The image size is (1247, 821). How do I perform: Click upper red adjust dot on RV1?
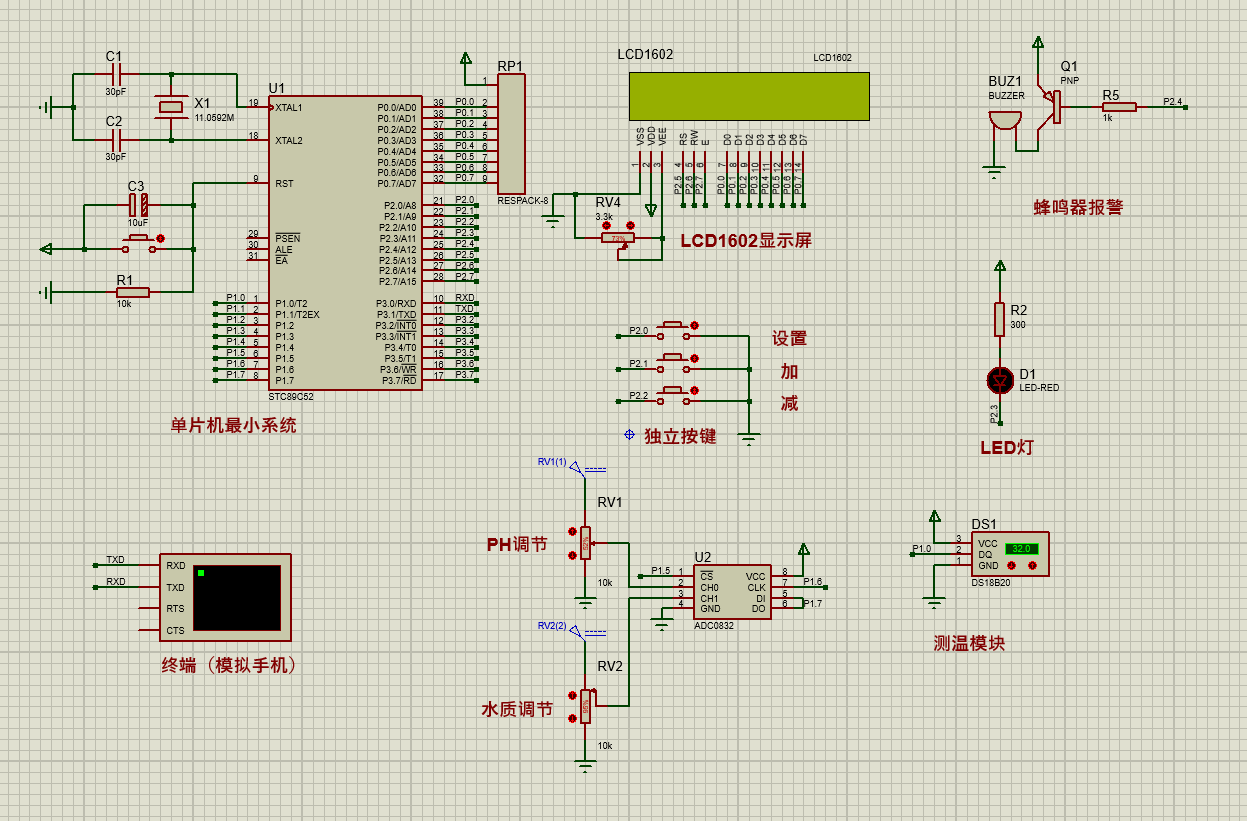coord(572,531)
